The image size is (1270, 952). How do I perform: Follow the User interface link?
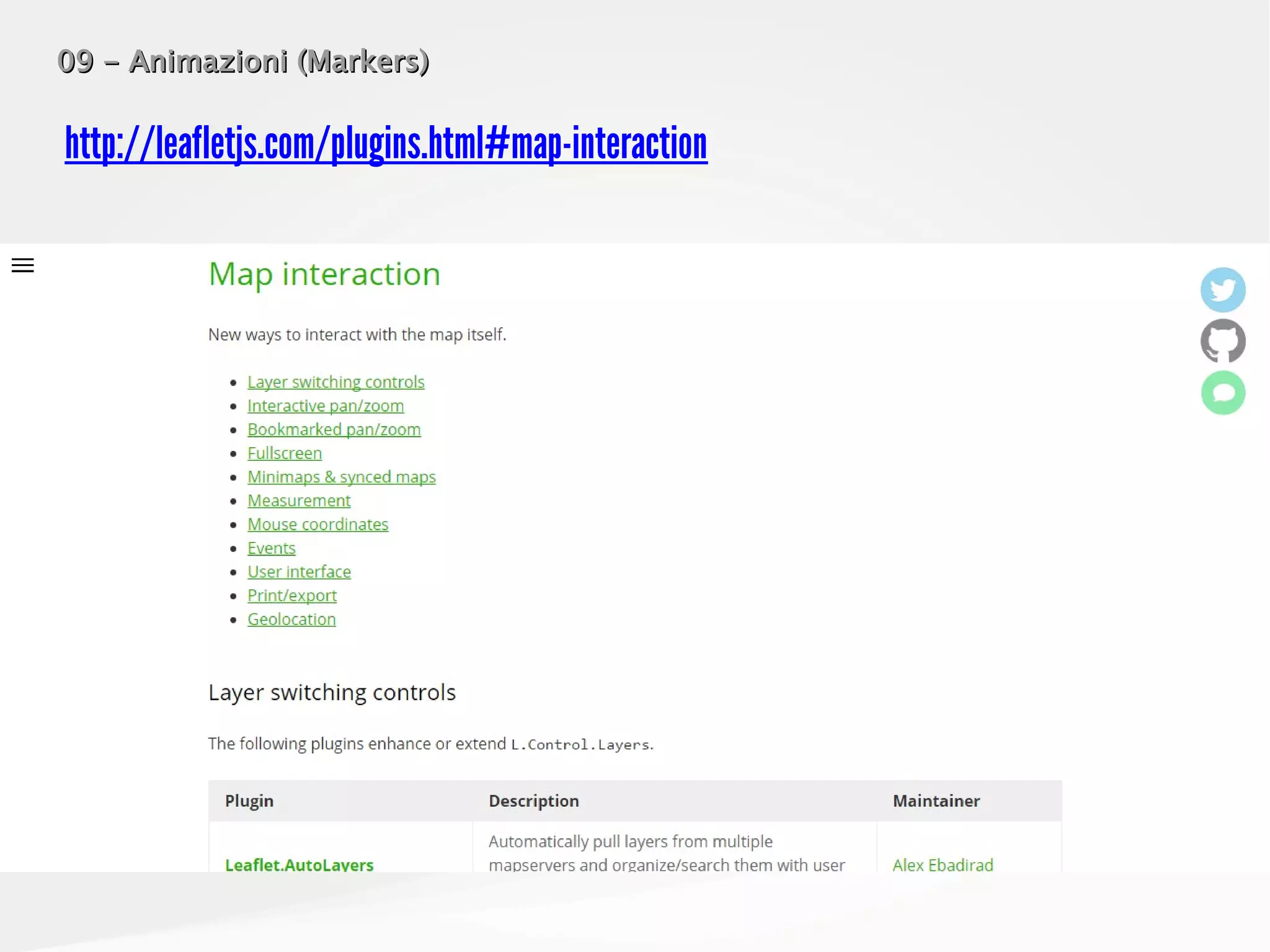tap(299, 572)
